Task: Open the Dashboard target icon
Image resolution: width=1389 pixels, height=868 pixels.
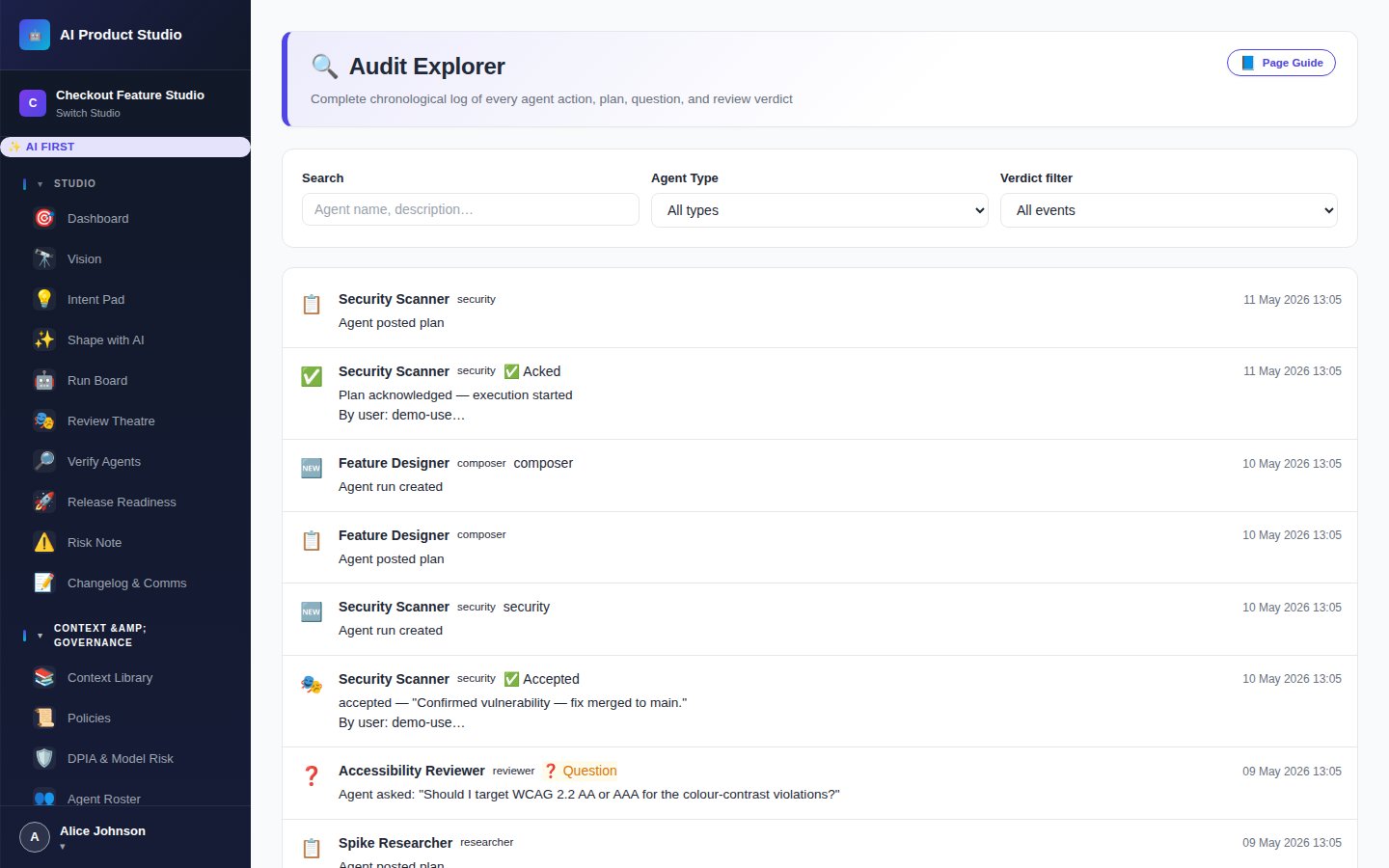Action: click(44, 218)
